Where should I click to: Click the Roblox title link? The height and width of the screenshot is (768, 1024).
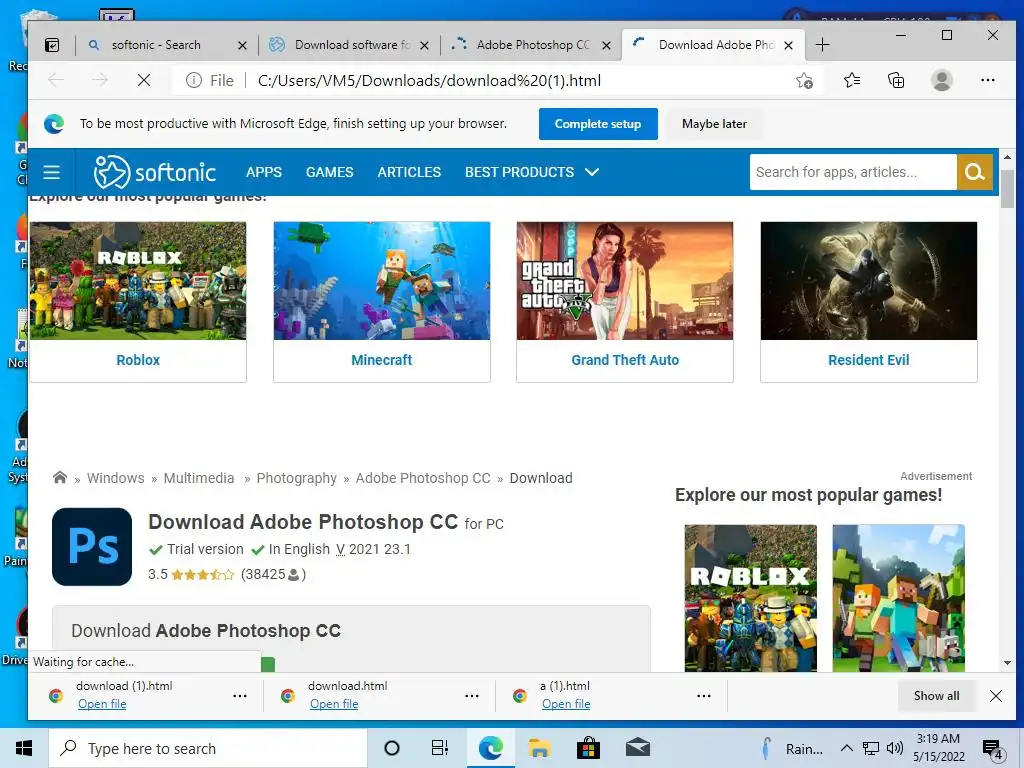coord(138,360)
